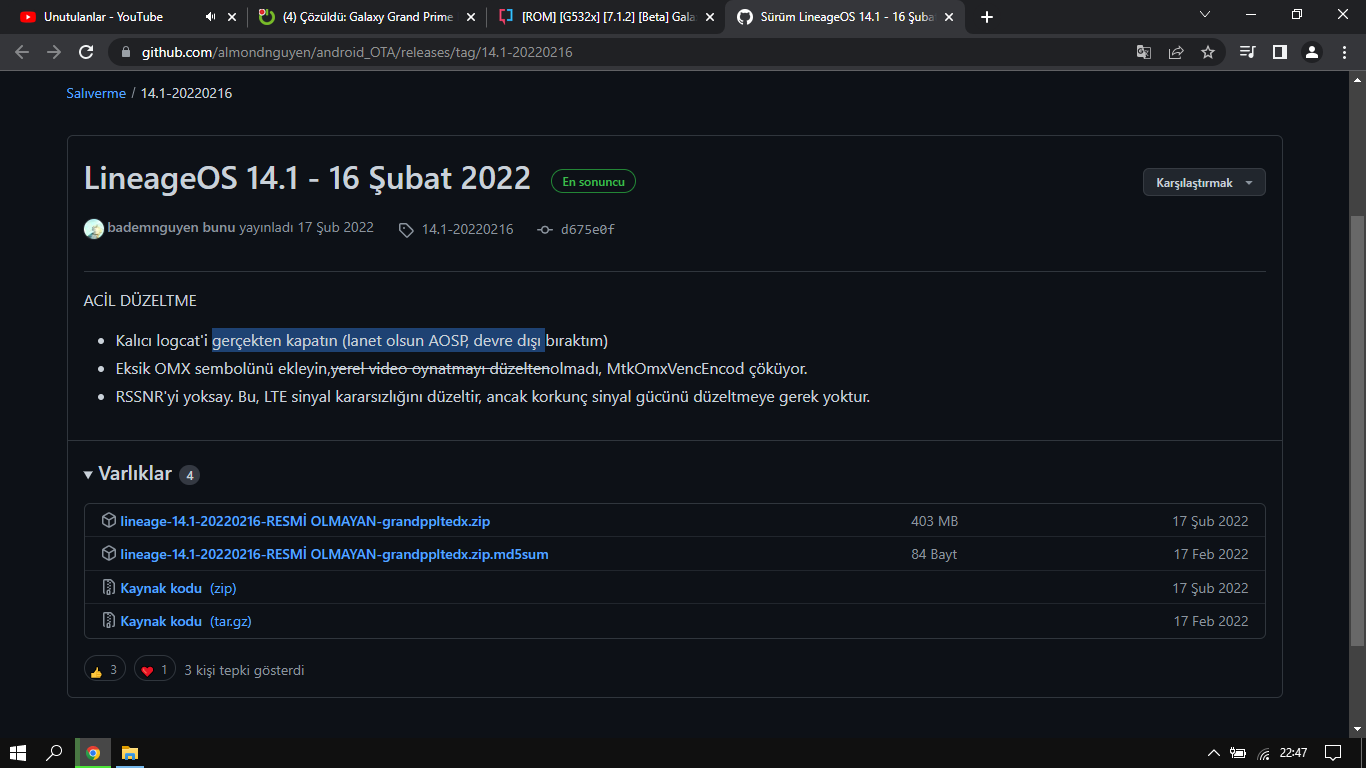The width and height of the screenshot is (1366, 768).
Task: Open the Chrome three-dot menu
Action: tap(1344, 52)
